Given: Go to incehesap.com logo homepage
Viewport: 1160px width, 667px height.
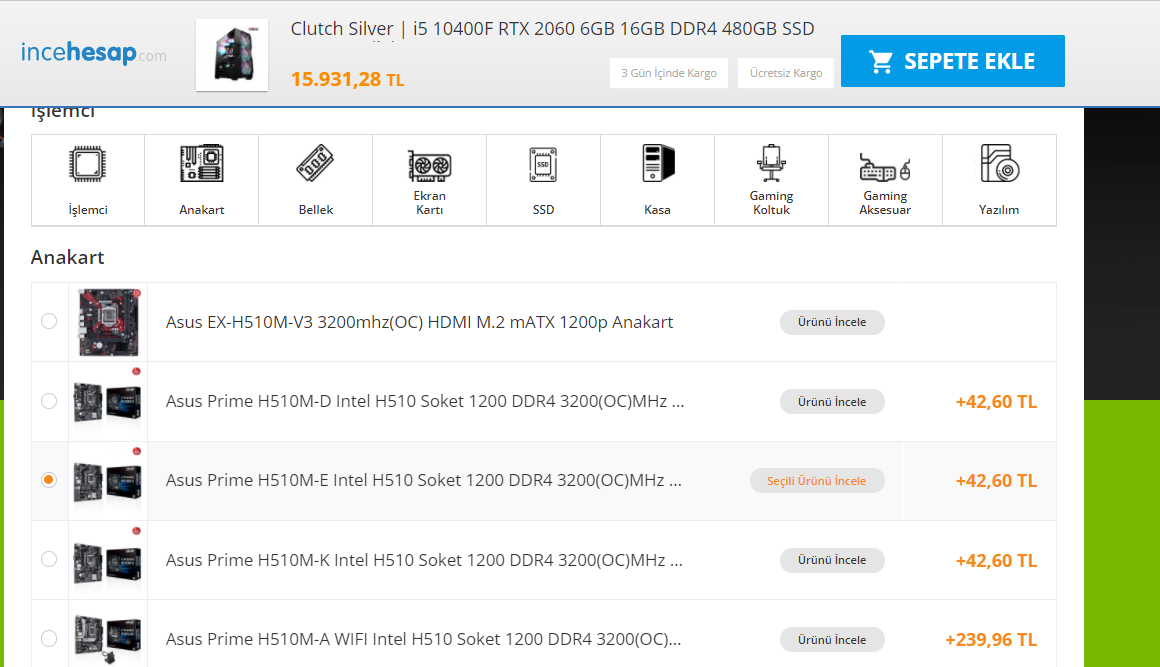Looking at the screenshot, I should coord(94,53).
